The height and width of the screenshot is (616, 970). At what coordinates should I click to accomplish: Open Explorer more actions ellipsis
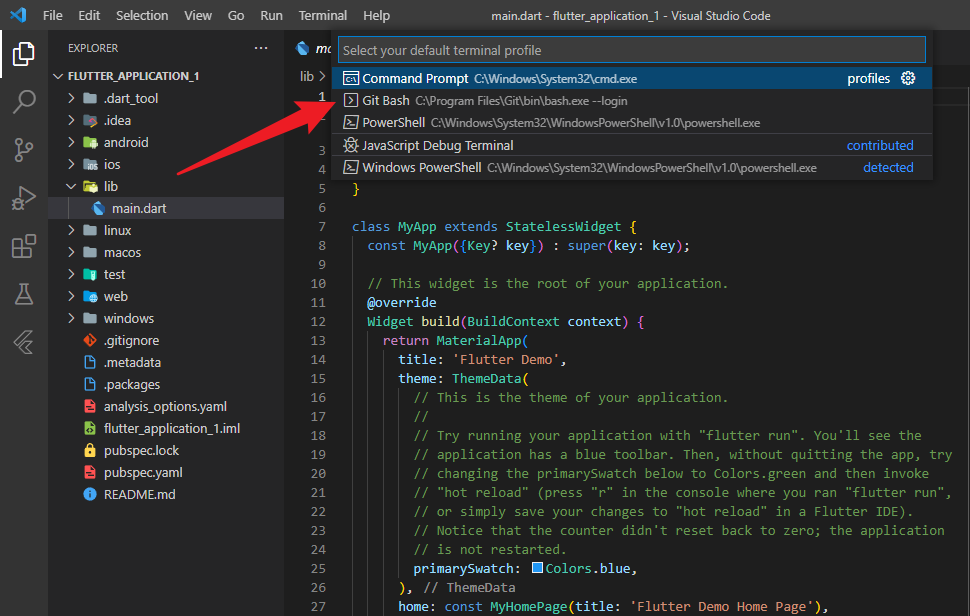pyautogui.click(x=261, y=48)
